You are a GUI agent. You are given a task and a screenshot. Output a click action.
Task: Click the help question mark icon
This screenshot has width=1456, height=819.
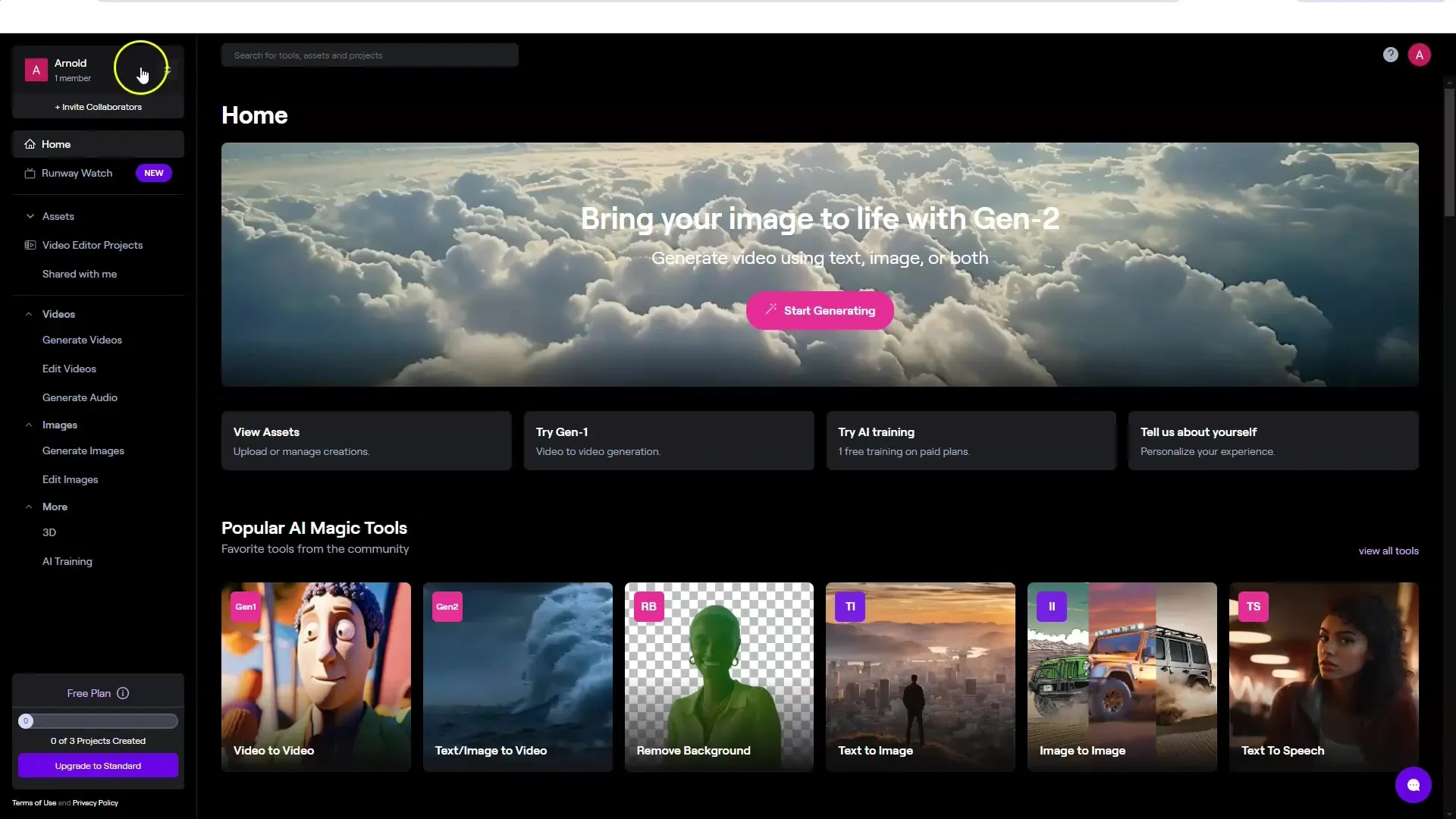tap(1390, 55)
